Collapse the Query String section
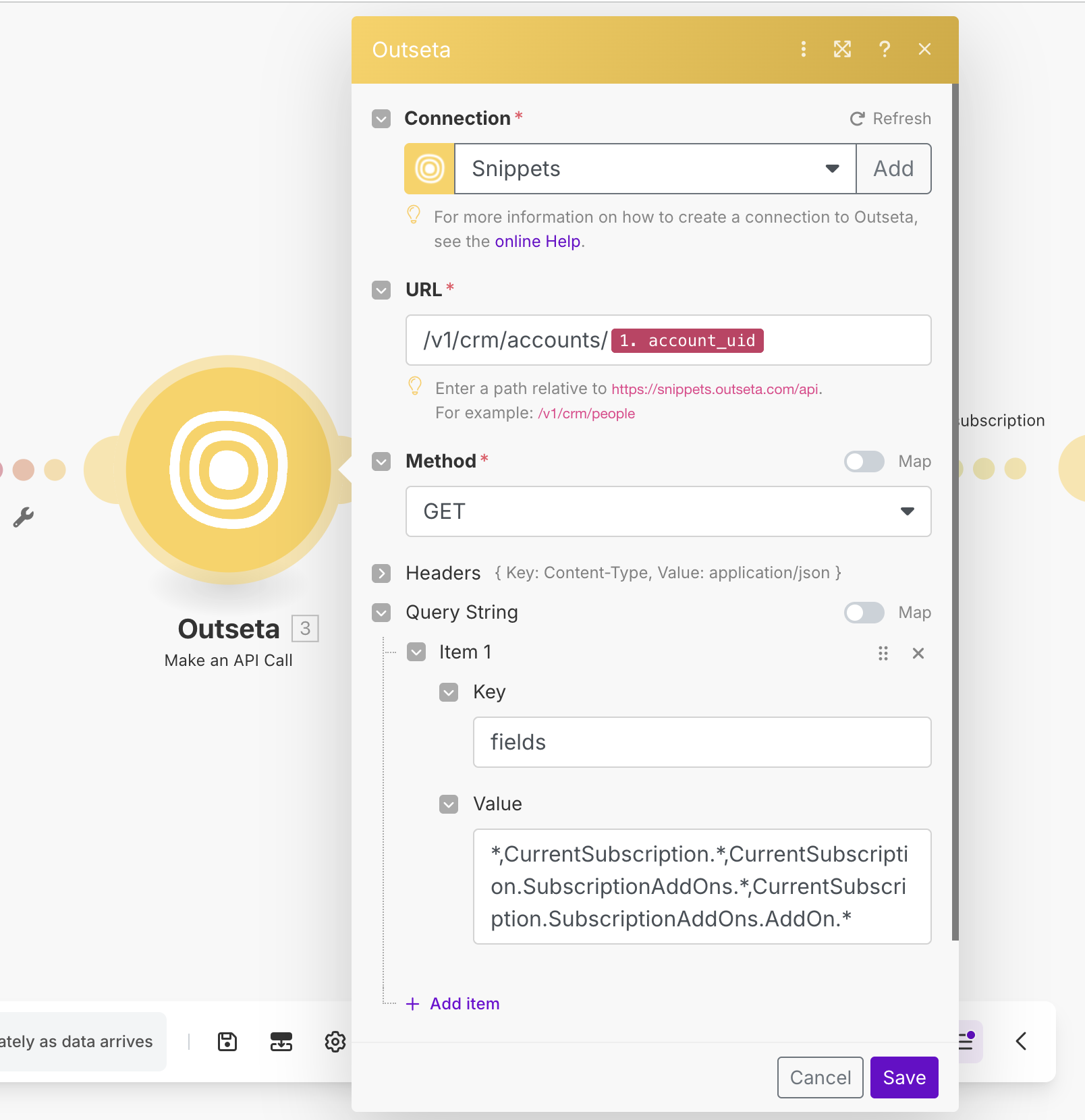 [381, 613]
